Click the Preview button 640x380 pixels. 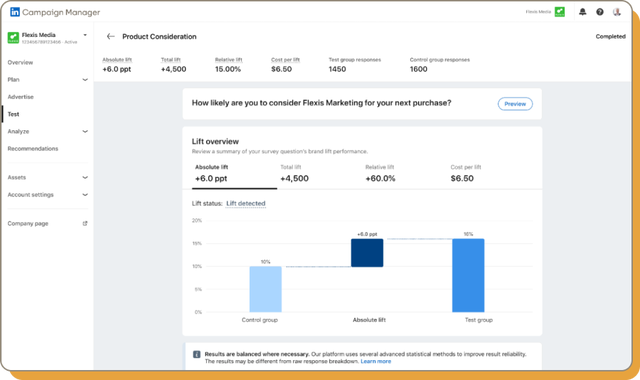click(515, 104)
